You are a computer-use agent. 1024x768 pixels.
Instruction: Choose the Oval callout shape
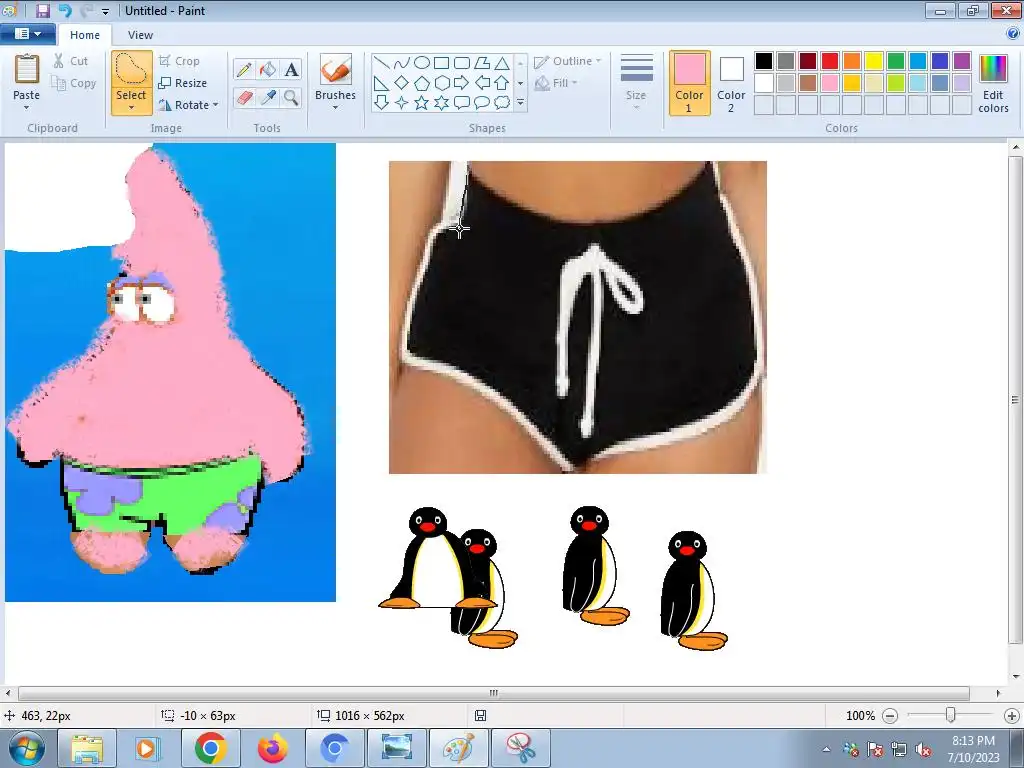pos(482,103)
